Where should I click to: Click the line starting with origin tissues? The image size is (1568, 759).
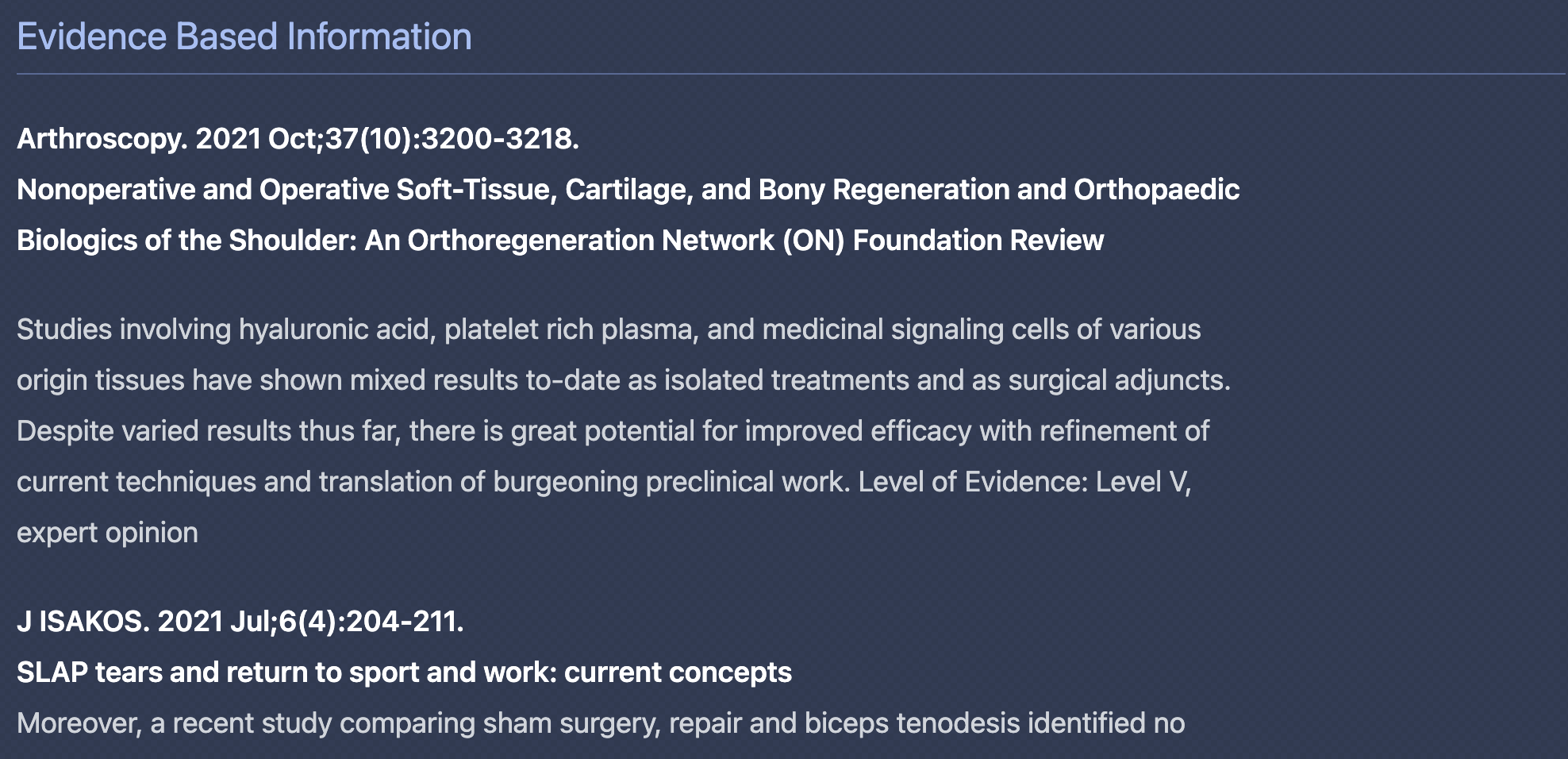624,380
